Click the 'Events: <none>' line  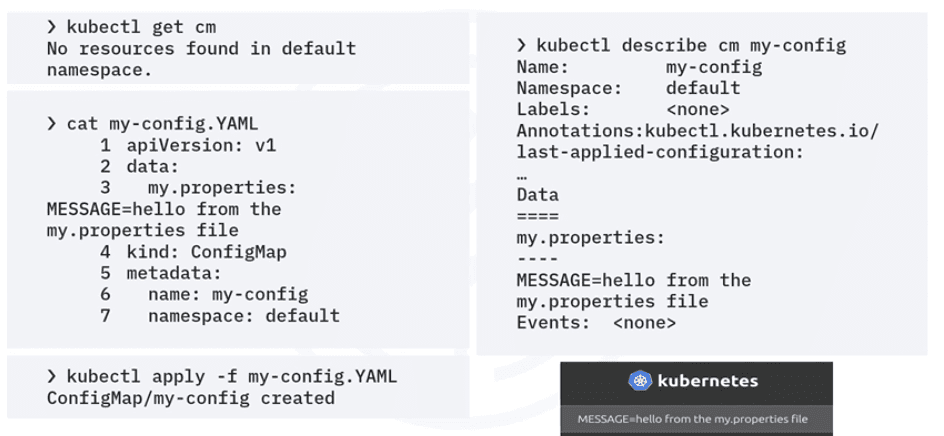click(596, 323)
